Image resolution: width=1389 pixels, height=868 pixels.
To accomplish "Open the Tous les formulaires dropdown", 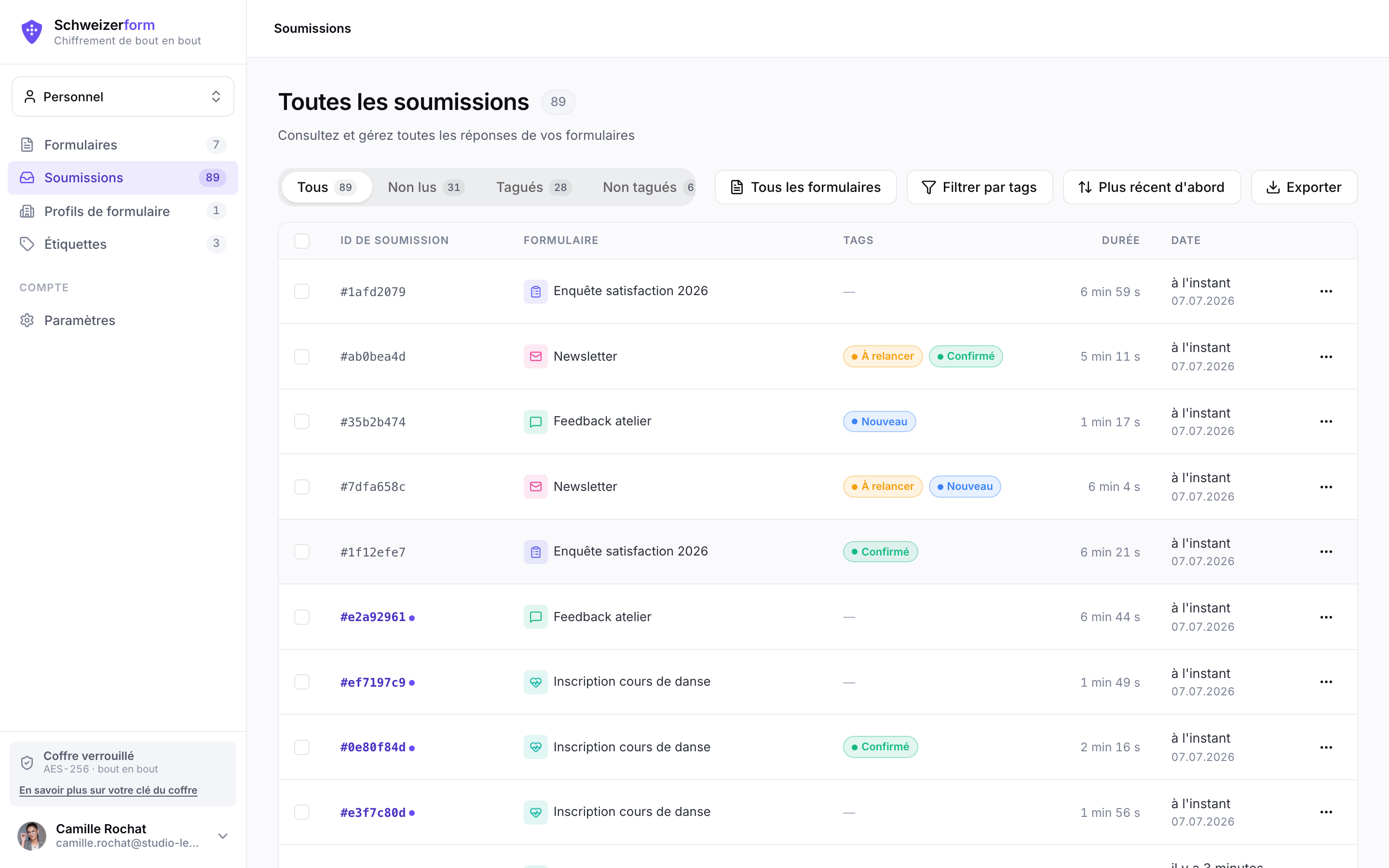I will pyautogui.click(x=805, y=187).
